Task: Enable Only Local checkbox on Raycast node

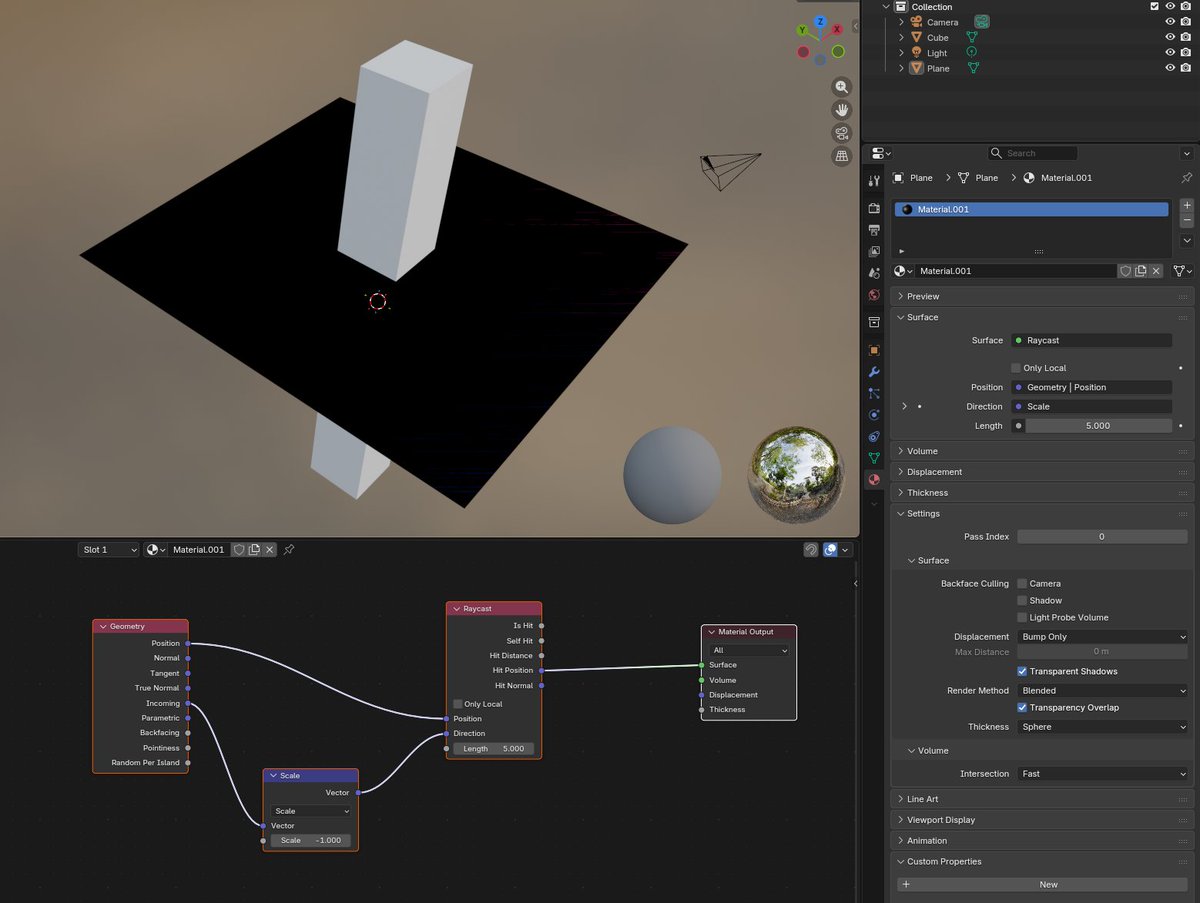Action: (x=458, y=704)
